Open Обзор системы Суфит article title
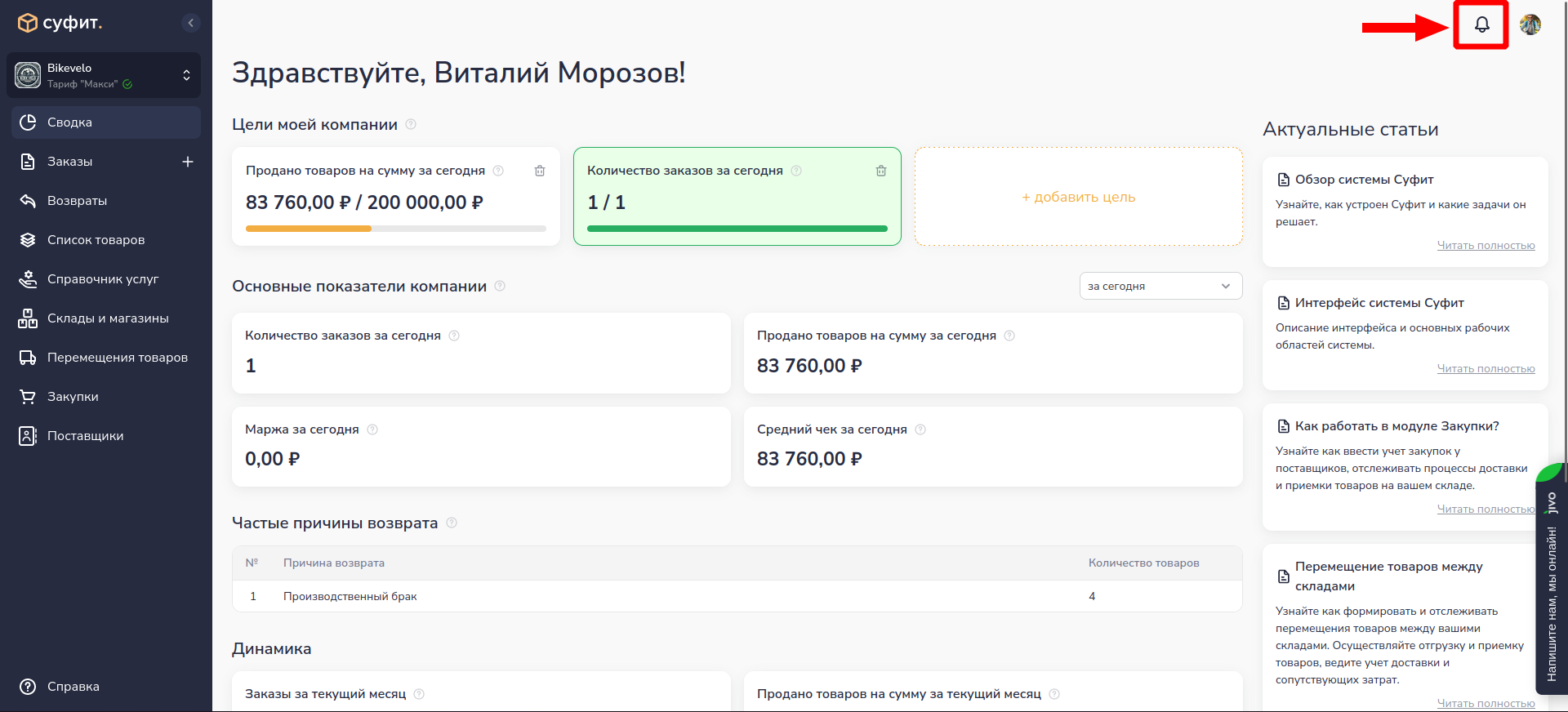 pos(1364,180)
